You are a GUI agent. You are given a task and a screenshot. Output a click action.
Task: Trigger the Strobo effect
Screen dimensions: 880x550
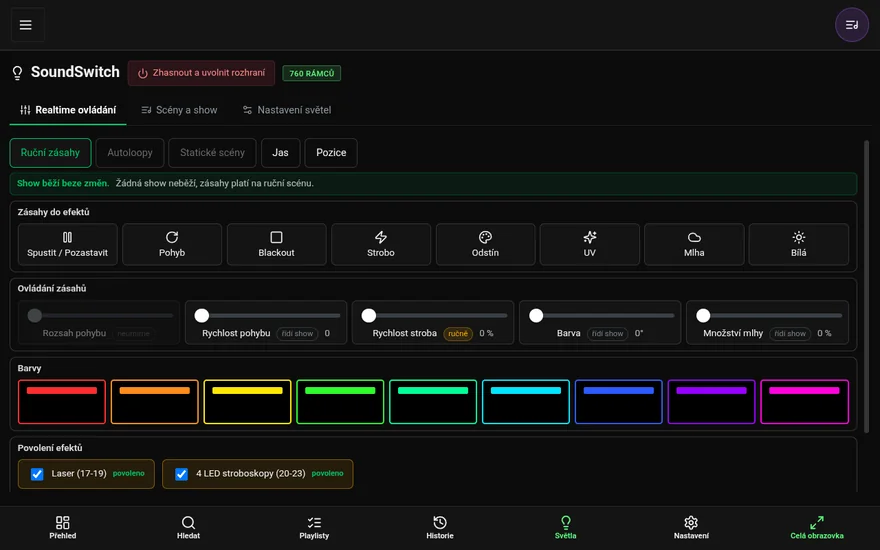click(381, 244)
